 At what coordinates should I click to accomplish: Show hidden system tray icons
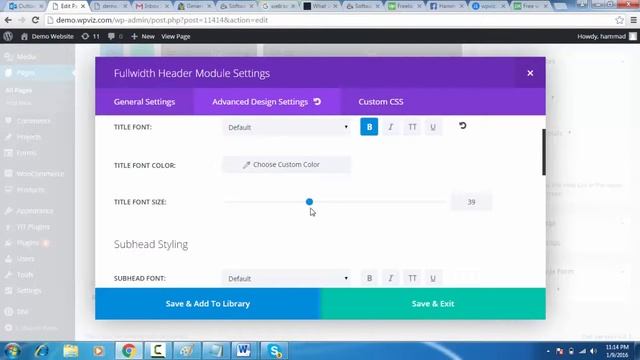point(548,351)
